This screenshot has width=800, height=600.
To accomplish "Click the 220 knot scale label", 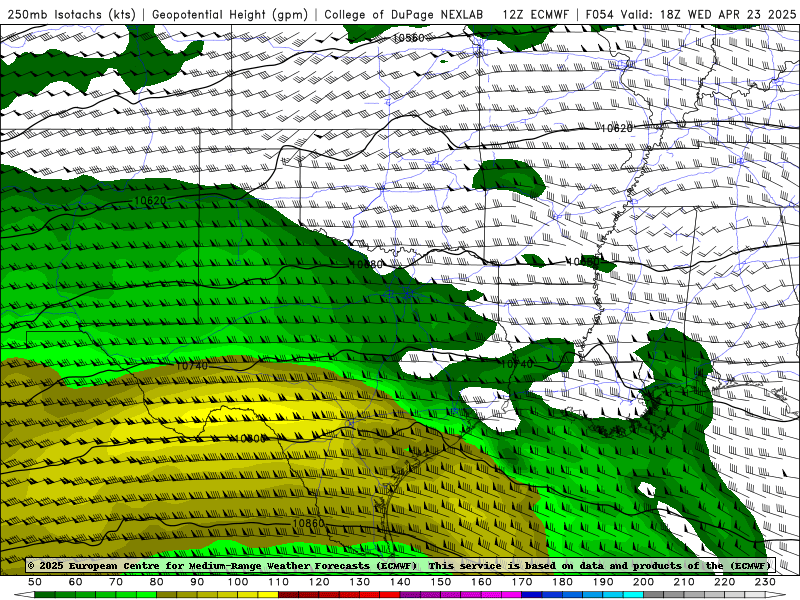I will click(x=724, y=582).
